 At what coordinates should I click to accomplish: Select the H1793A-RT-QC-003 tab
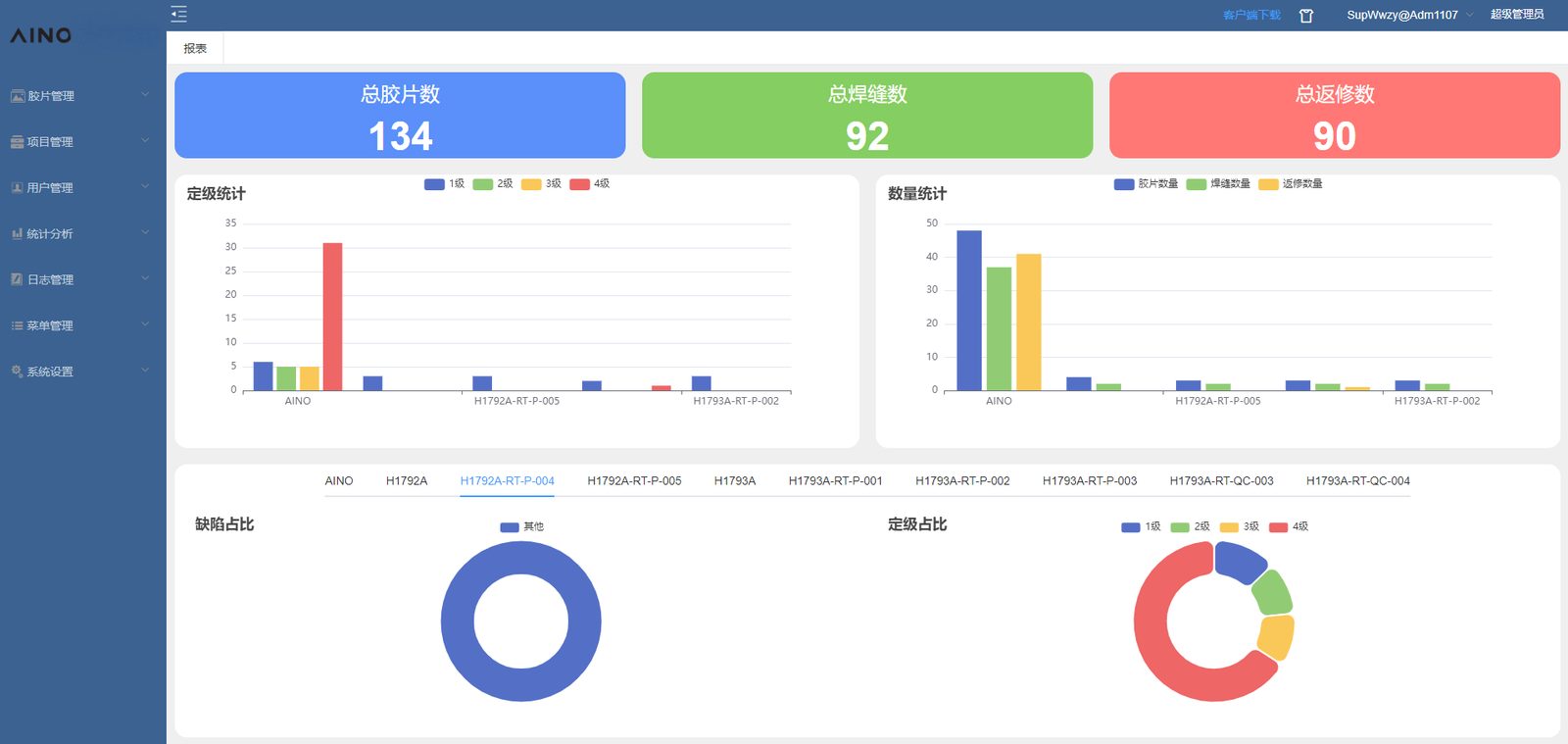pos(1221,481)
